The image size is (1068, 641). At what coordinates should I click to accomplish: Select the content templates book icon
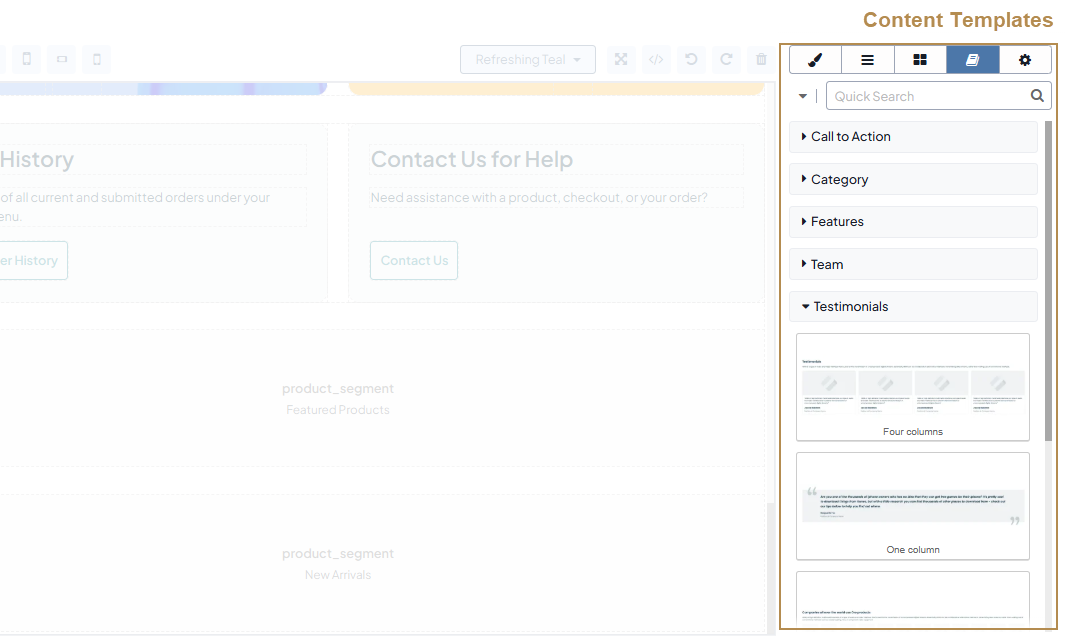[972, 60]
